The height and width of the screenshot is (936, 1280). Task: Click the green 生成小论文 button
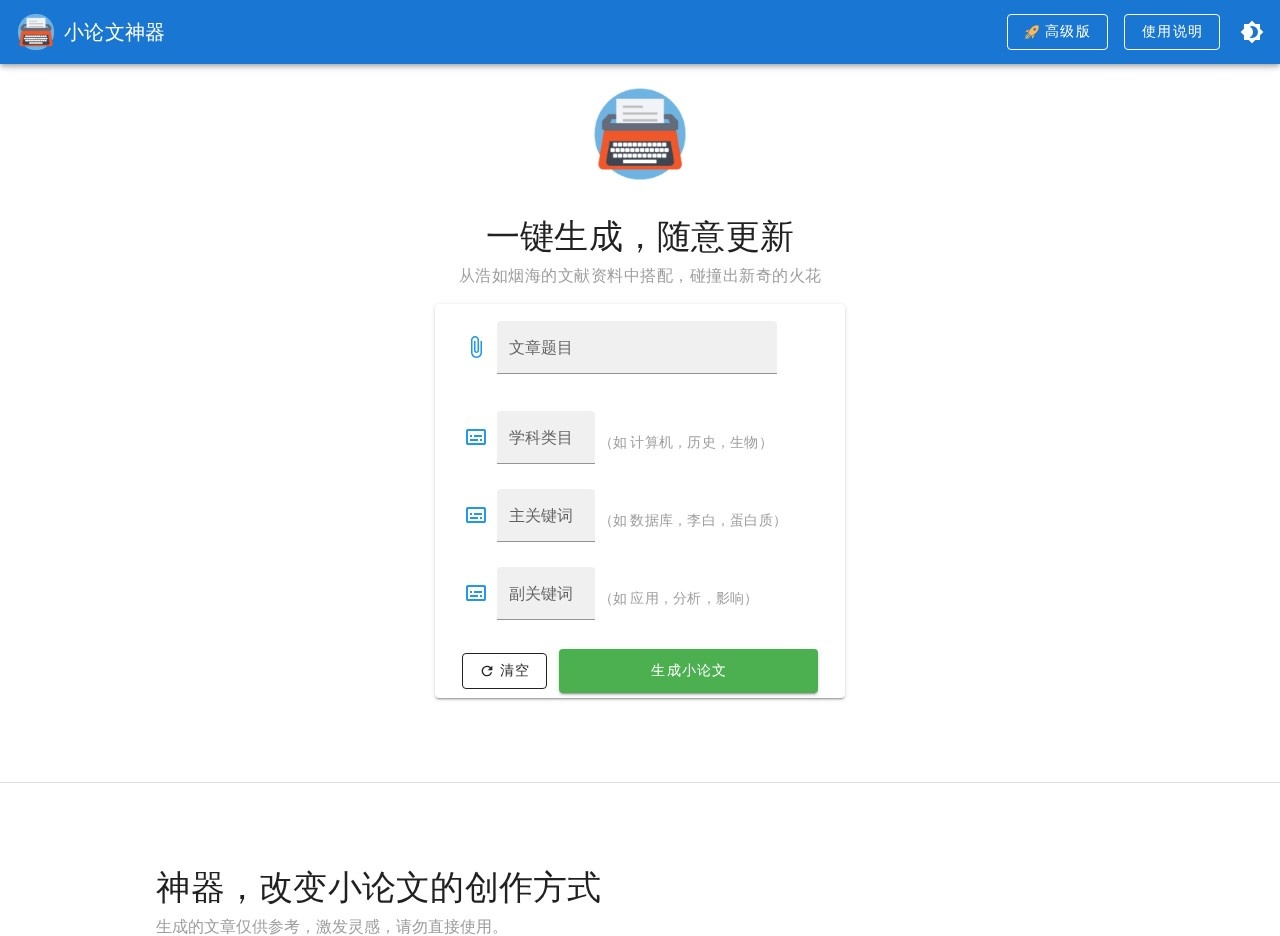click(x=688, y=671)
